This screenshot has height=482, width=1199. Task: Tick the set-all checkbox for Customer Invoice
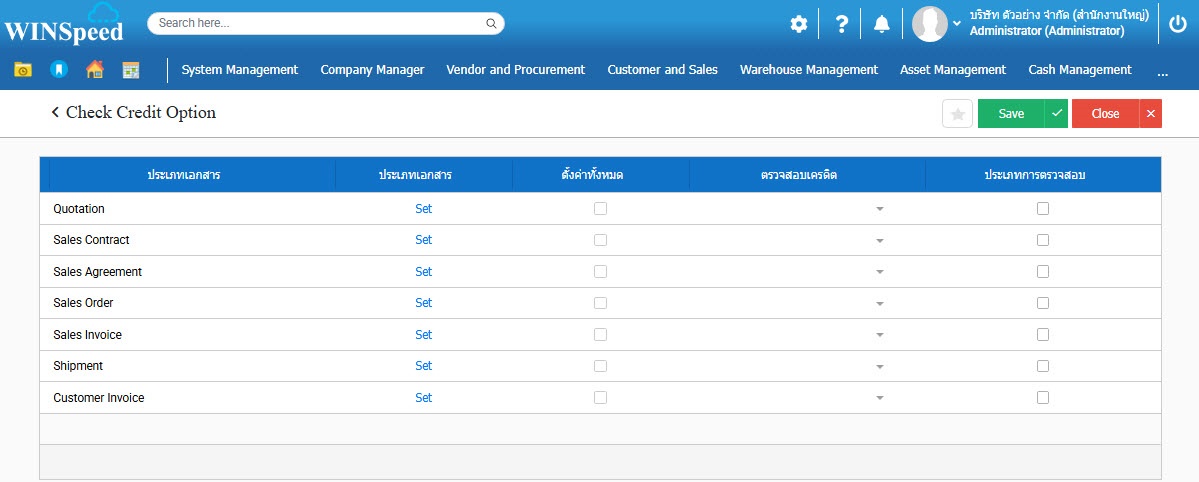pyautogui.click(x=600, y=397)
